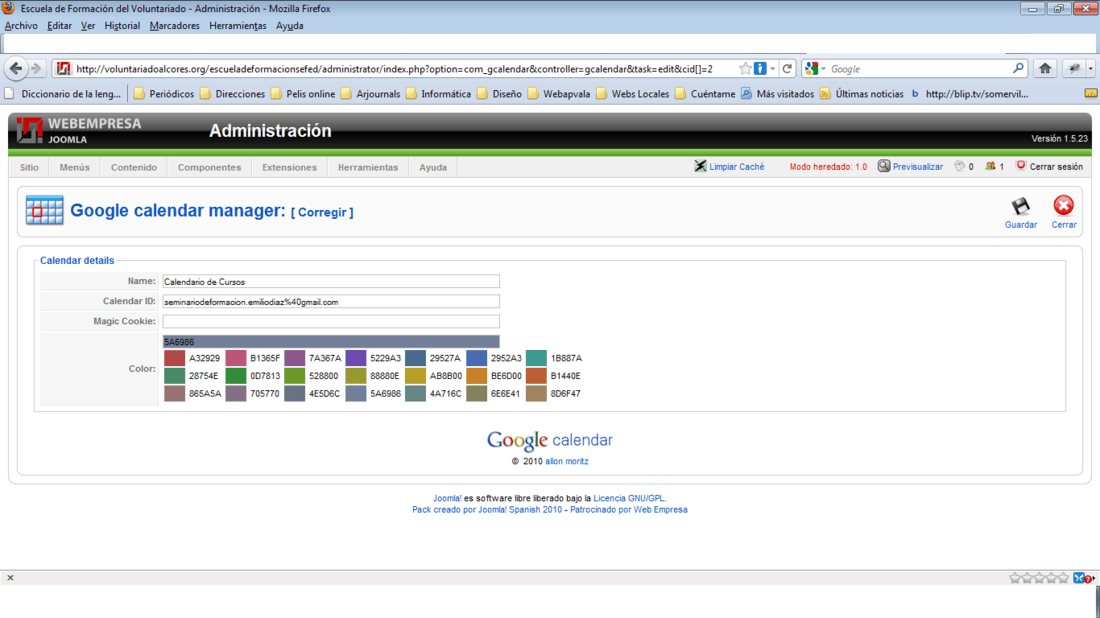This screenshot has height=618, width=1100.
Task: Click the Google calendar manager grid icon
Action: pos(44,210)
